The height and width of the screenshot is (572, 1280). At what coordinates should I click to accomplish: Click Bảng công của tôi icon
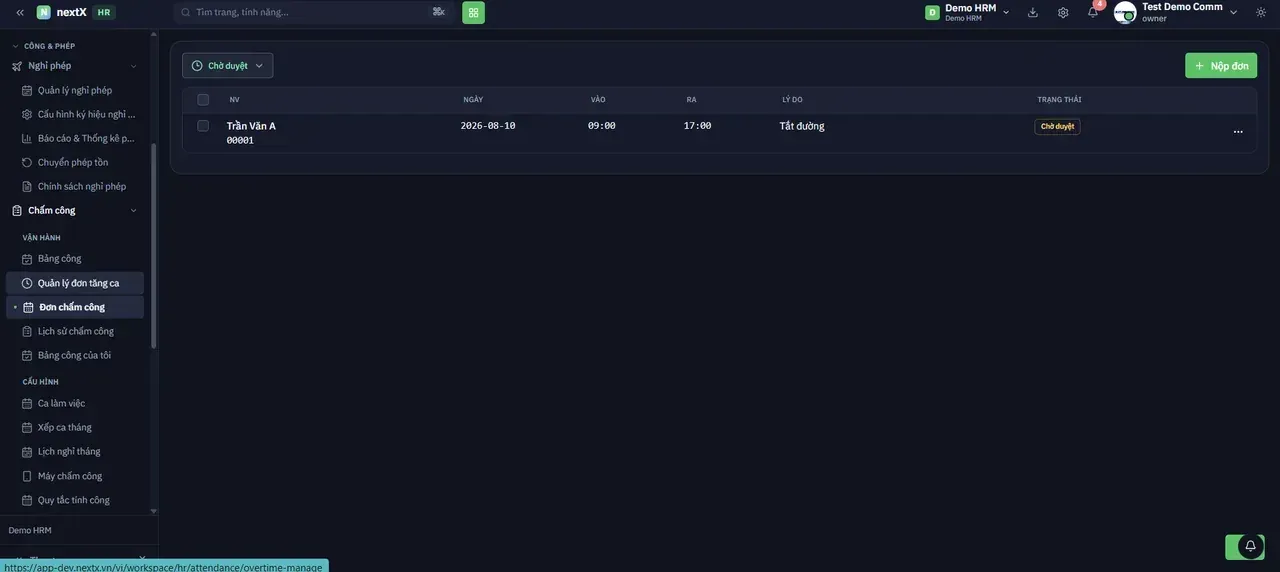point(27,355)
